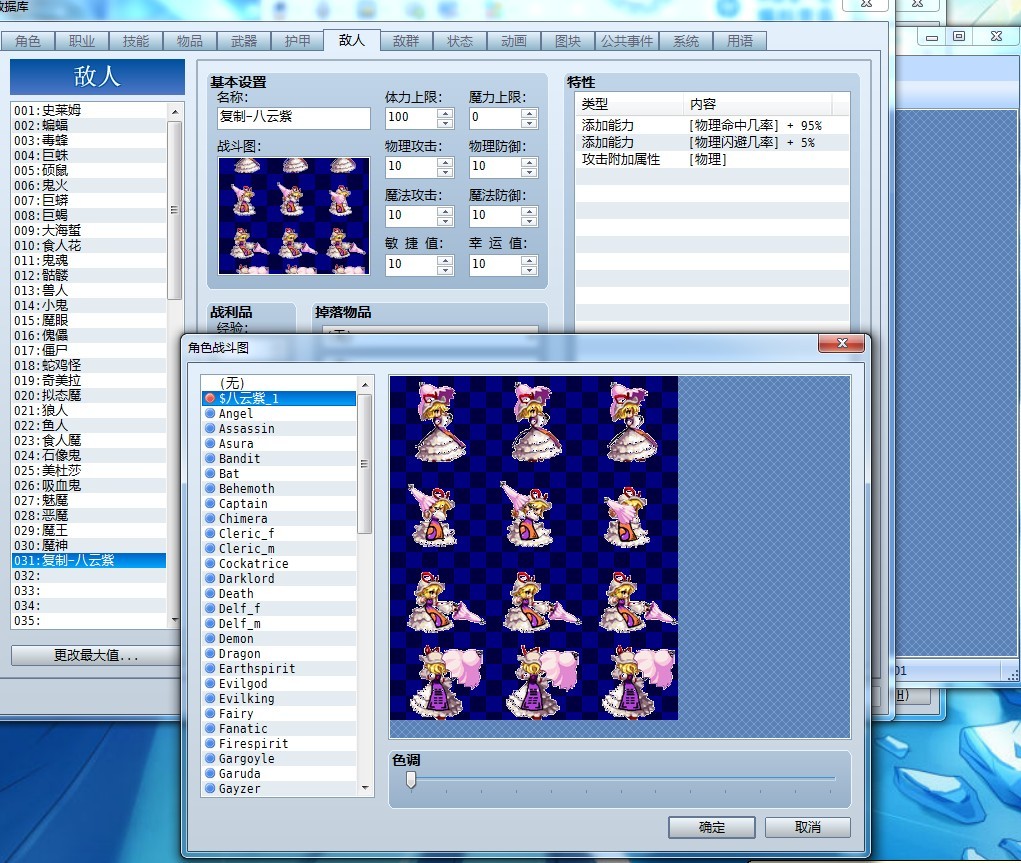
Task: Decrease the 魔力上限 value with down arrow
Action: click(x=529, y=123)
